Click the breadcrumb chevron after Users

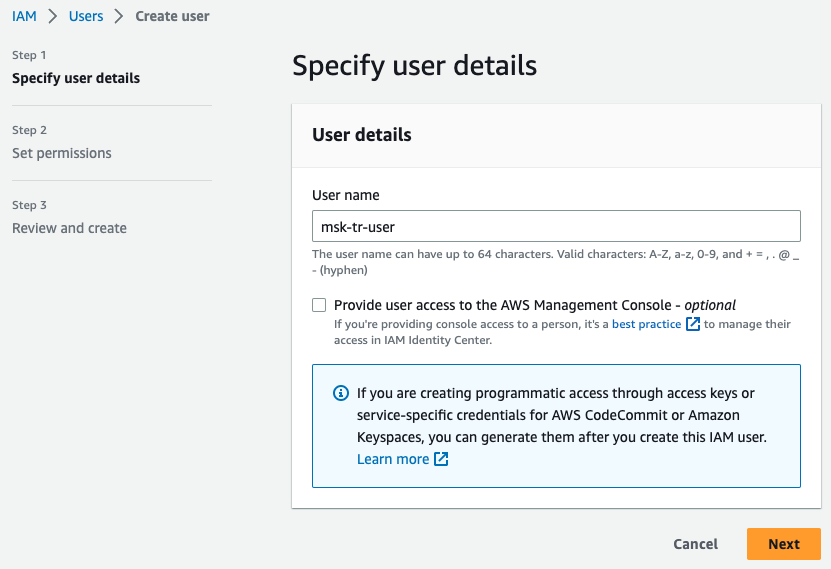(119, 16)
